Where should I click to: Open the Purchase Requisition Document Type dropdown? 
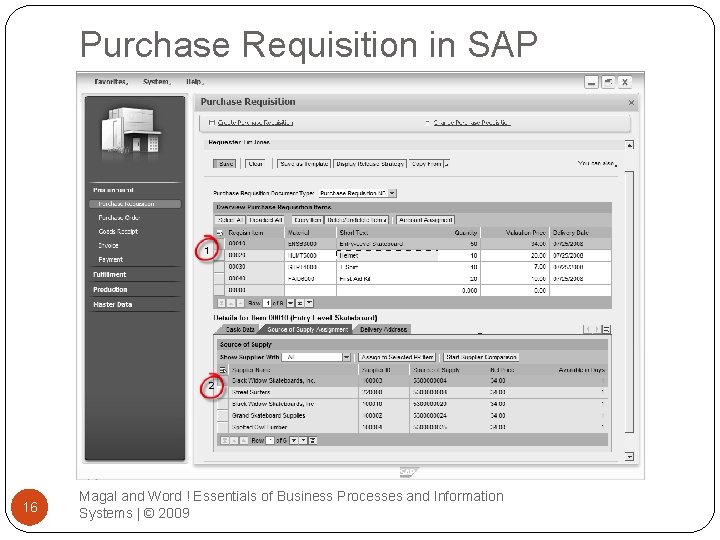pos(358,193)
